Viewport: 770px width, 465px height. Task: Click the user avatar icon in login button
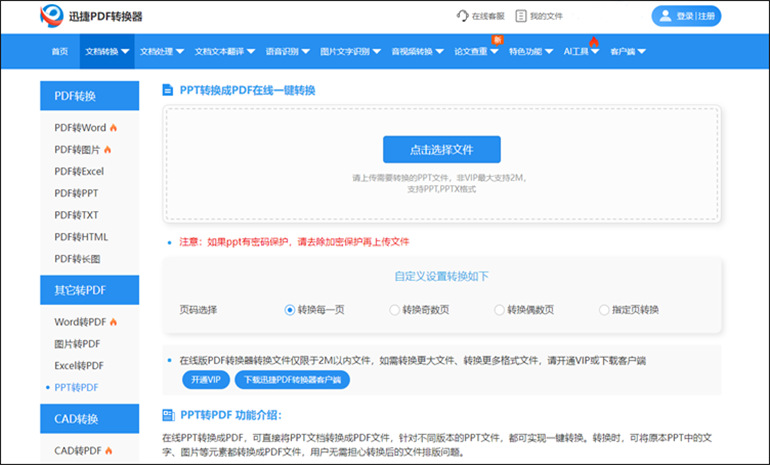point(665,16)
